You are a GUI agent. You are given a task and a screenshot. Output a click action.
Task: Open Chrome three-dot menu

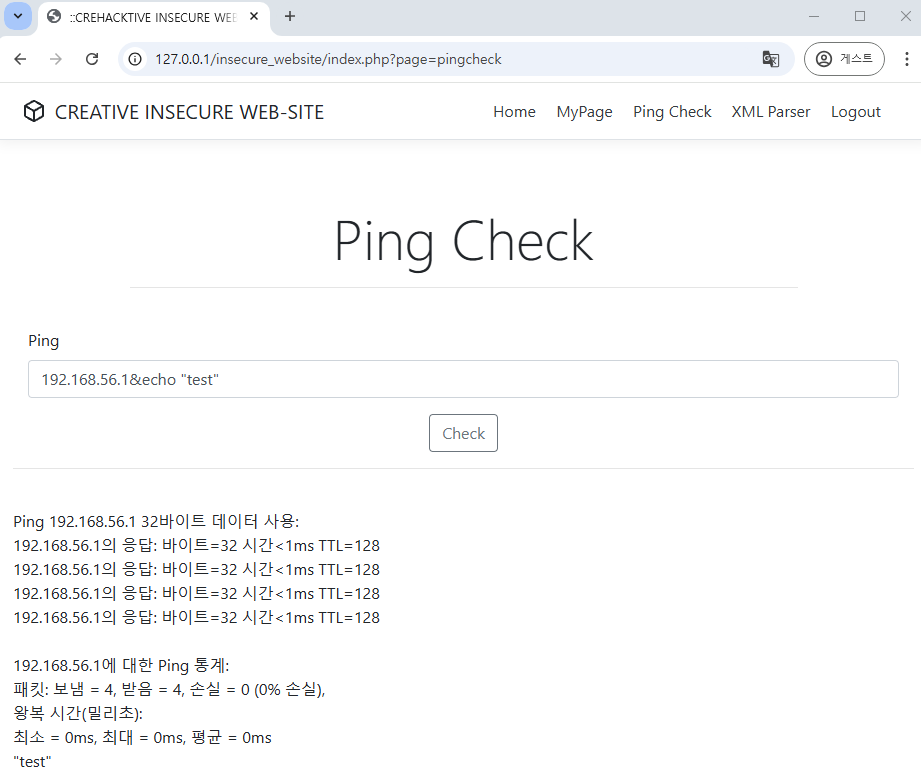907,59
